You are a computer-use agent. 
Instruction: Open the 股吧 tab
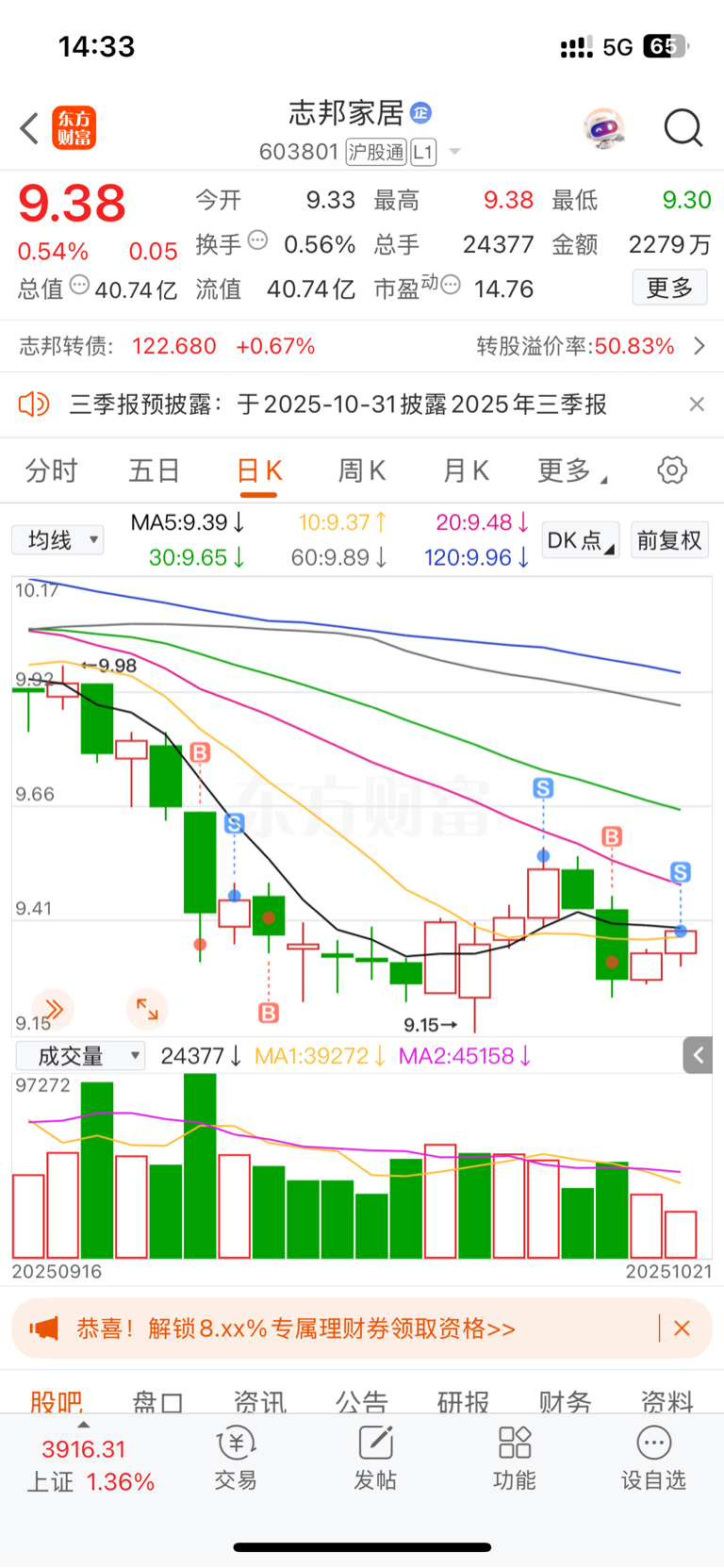click(x=57, y=1400)
